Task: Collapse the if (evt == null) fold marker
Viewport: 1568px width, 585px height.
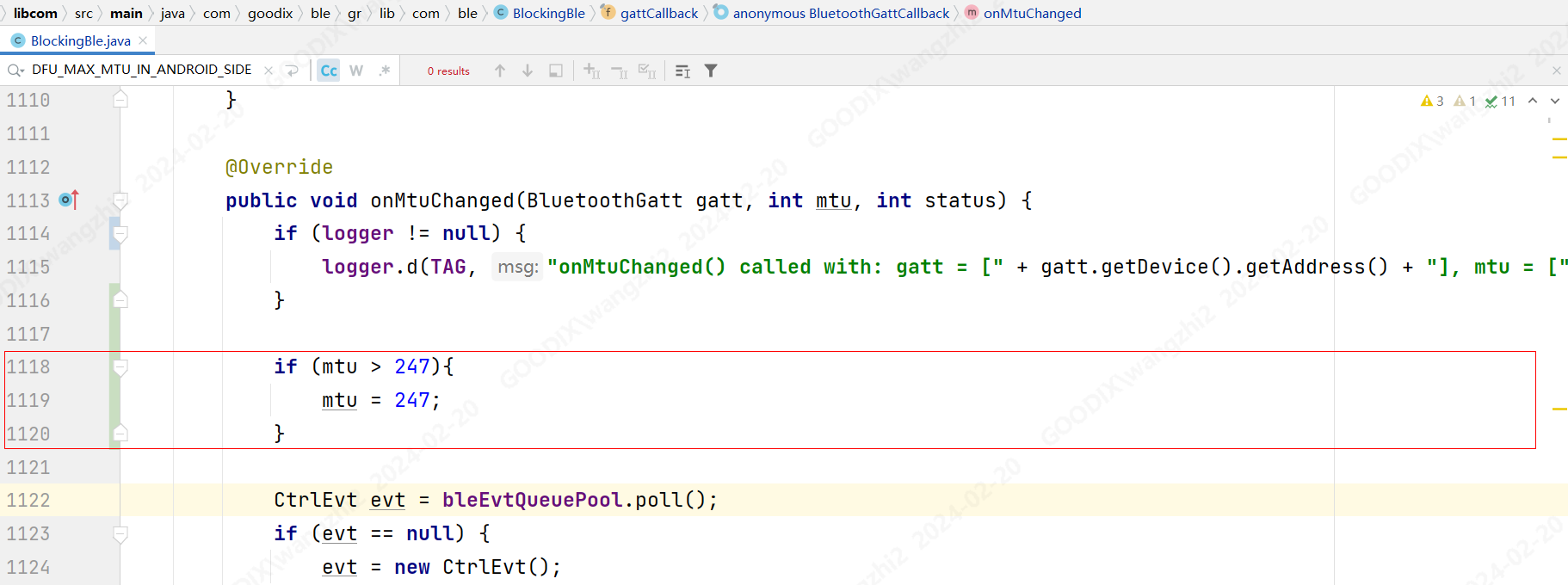Action: pyautogui.click(x=120, y=534)
